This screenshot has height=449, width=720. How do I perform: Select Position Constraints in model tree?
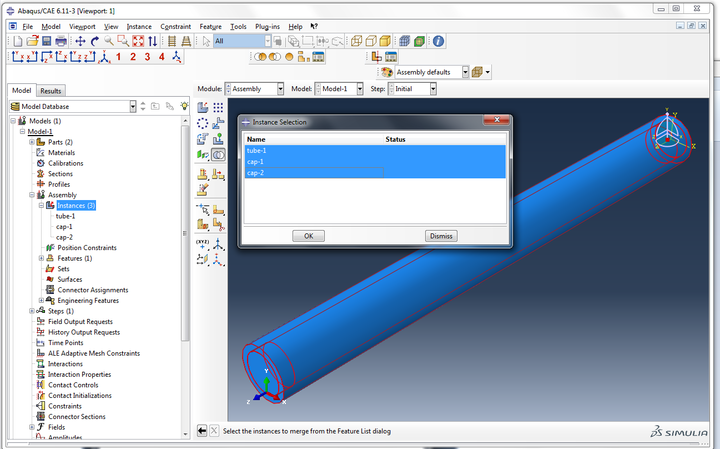[x=87, y=247]
